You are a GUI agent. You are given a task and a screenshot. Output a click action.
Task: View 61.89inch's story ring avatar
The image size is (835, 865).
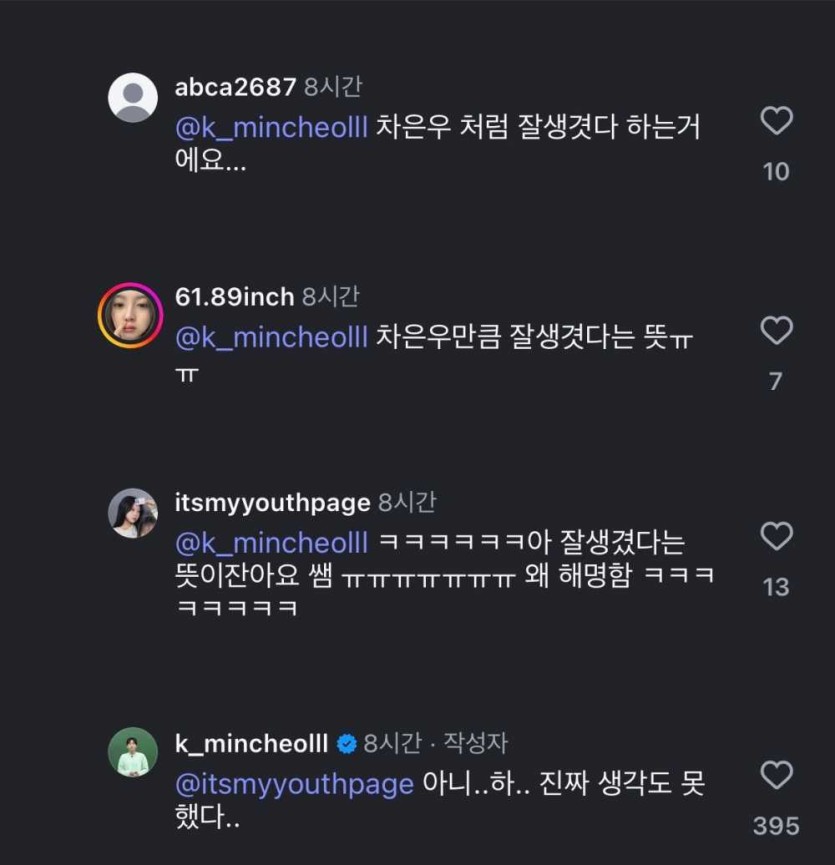pyautogui.click(x=130, y=316)
